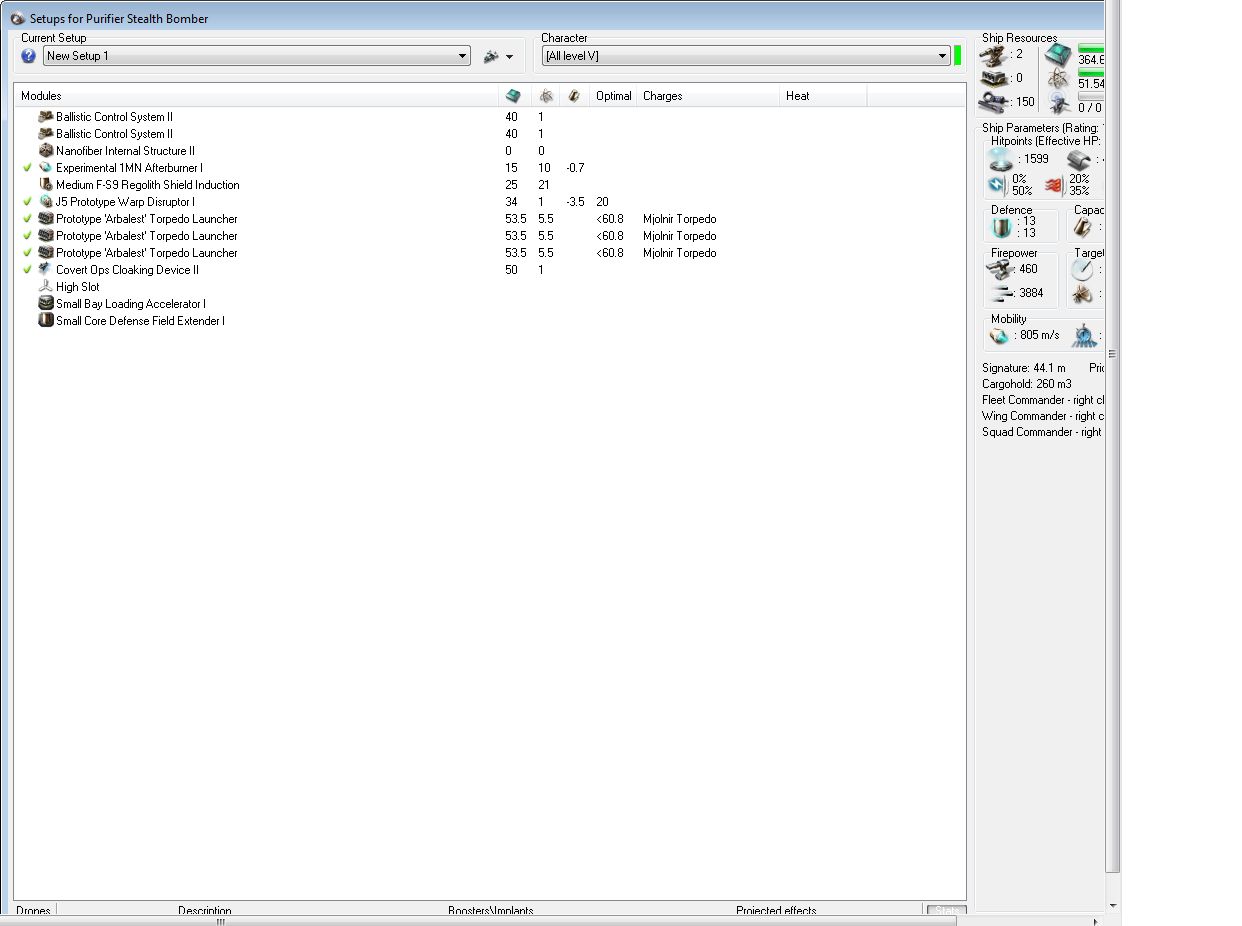This screenshot has height=926, width=1242.
Task: Select the Small Core Defense Field Extender I icon
Action: pos(45,321)
